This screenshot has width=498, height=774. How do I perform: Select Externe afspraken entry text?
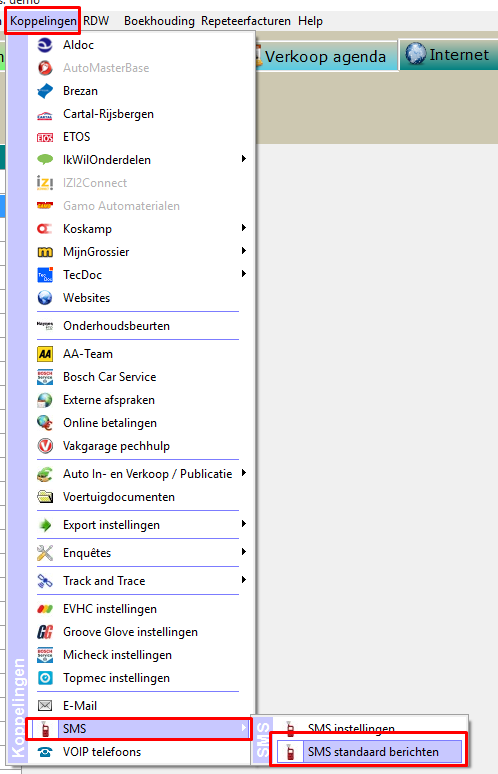(109, 400)
